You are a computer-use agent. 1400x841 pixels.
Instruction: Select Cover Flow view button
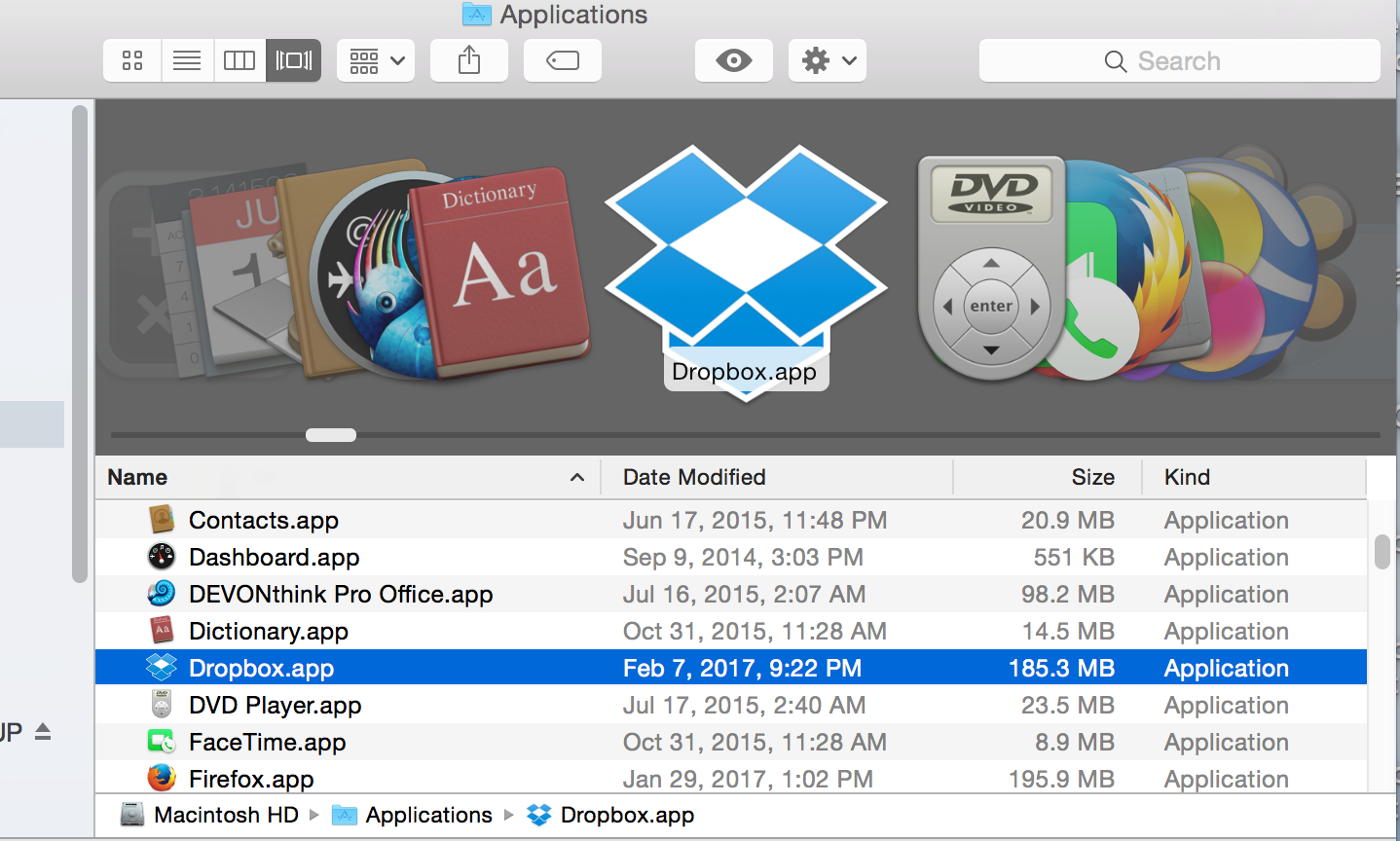(x=294, y=60)
